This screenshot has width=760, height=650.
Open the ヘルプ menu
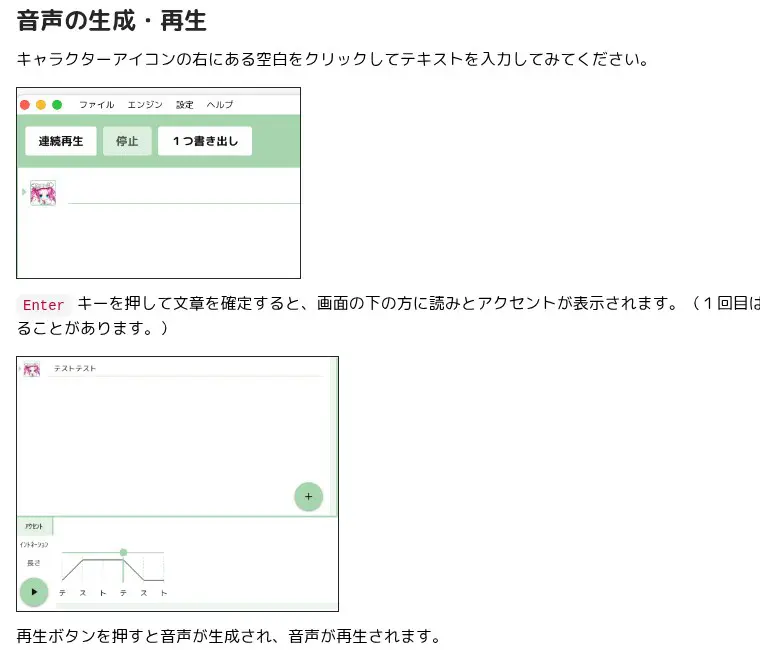click(220, 105)
